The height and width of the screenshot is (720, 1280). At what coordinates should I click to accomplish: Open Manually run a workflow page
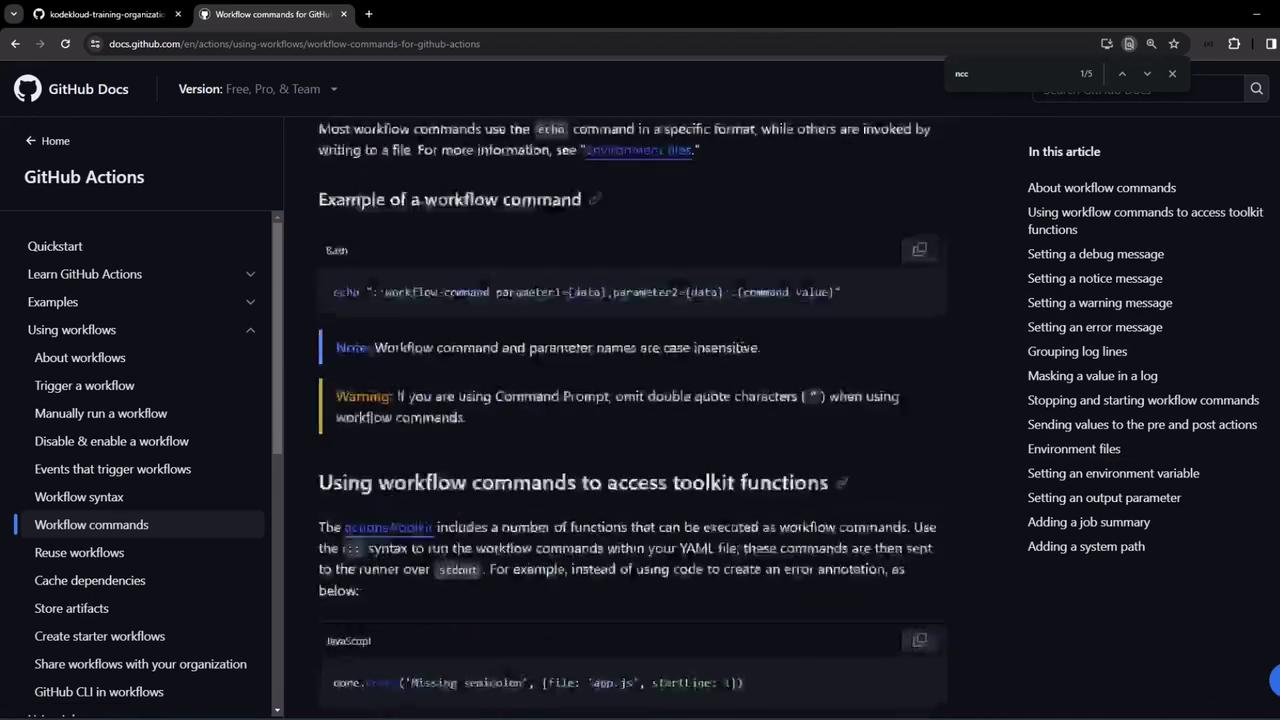click(x=101, y=414)
